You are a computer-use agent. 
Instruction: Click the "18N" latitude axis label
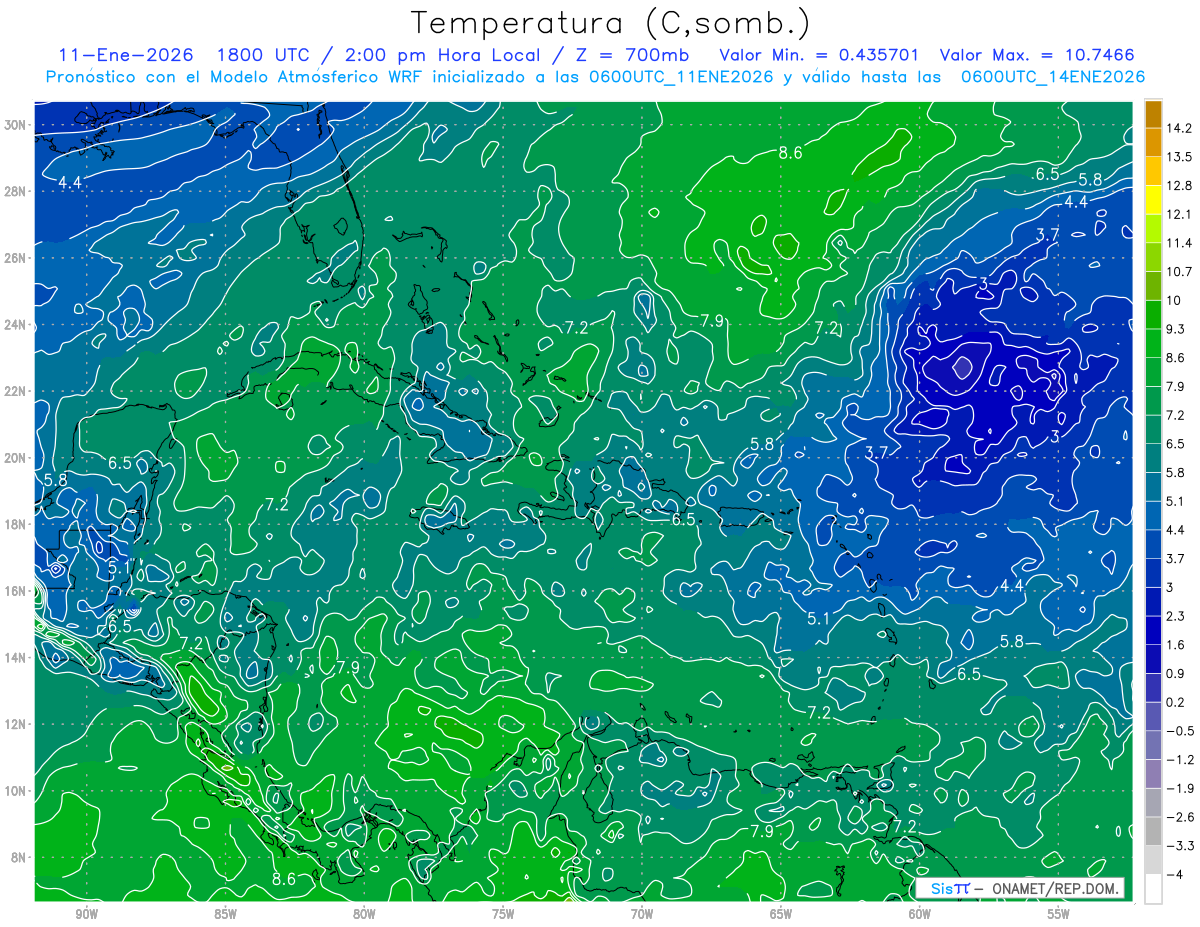(17, 524)
